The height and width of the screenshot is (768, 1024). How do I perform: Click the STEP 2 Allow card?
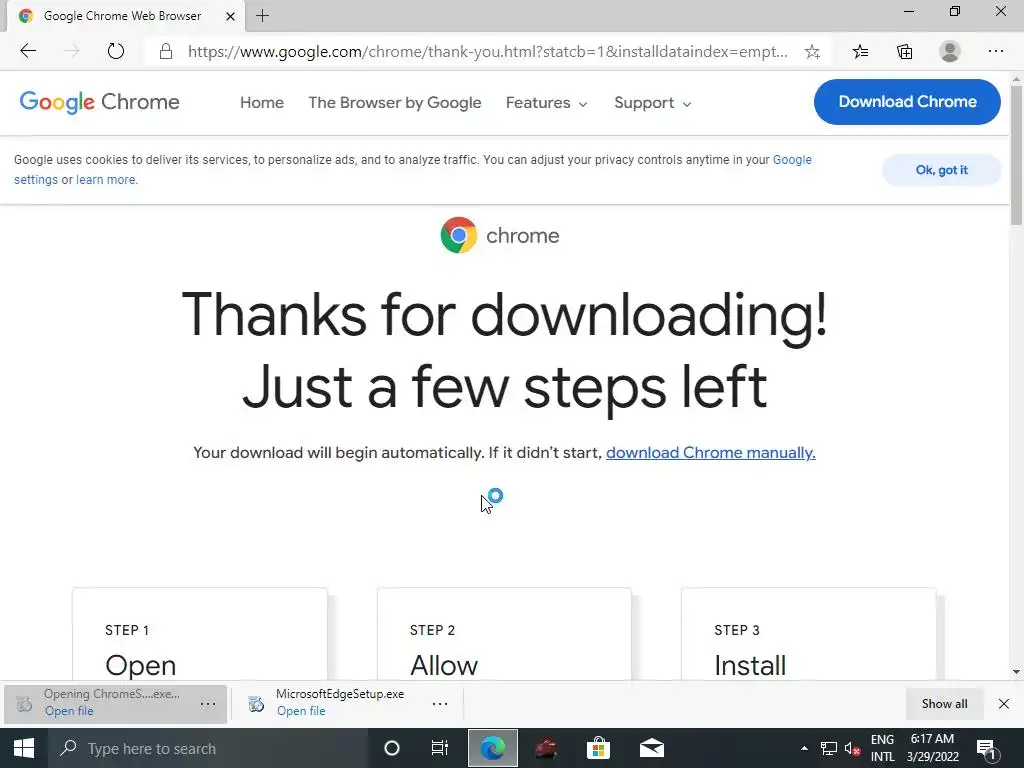[504, 634]
